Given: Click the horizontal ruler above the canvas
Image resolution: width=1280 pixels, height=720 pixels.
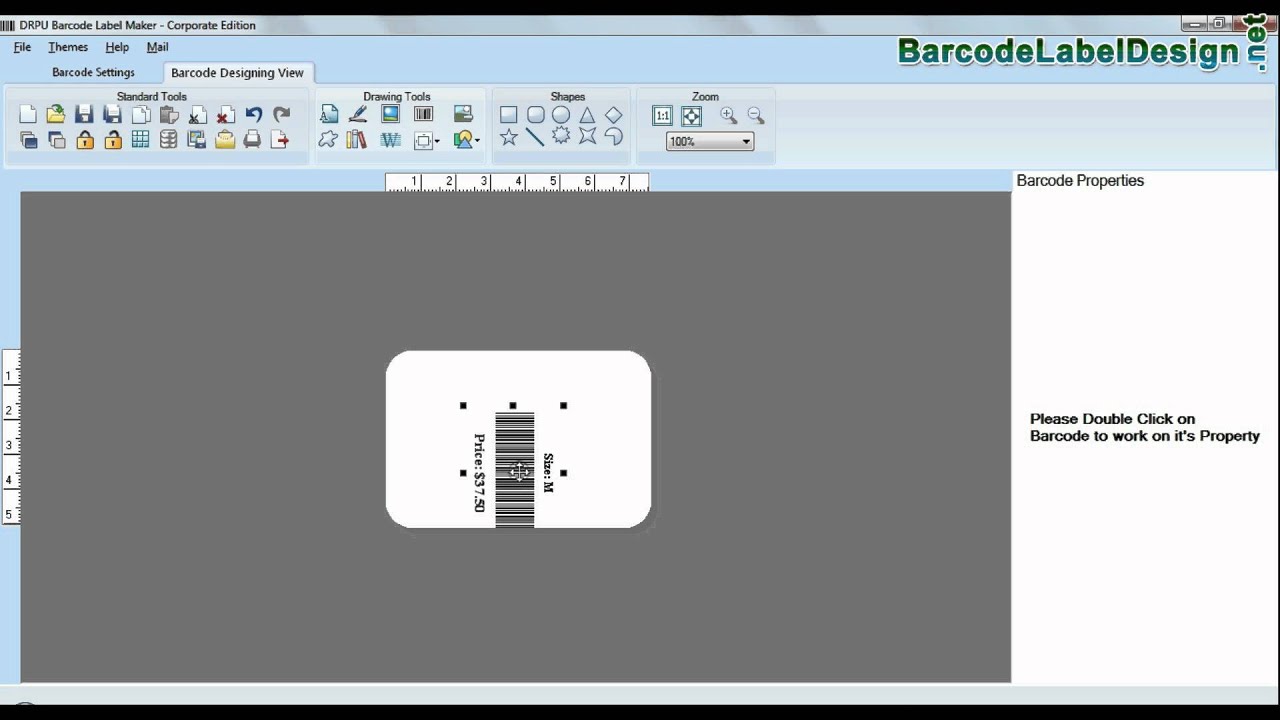Looking at the screenshot, I should coord(517,181).
